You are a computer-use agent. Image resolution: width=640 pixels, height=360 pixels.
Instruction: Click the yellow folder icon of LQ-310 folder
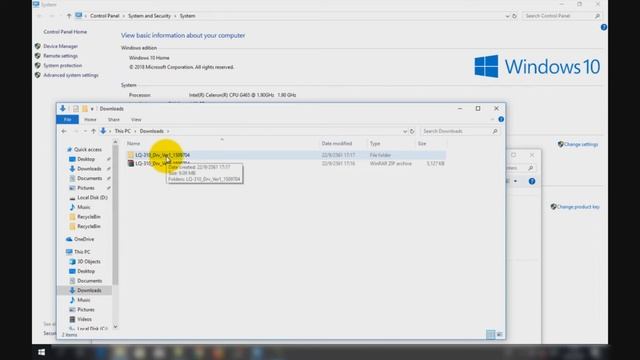tap(131, 155)
